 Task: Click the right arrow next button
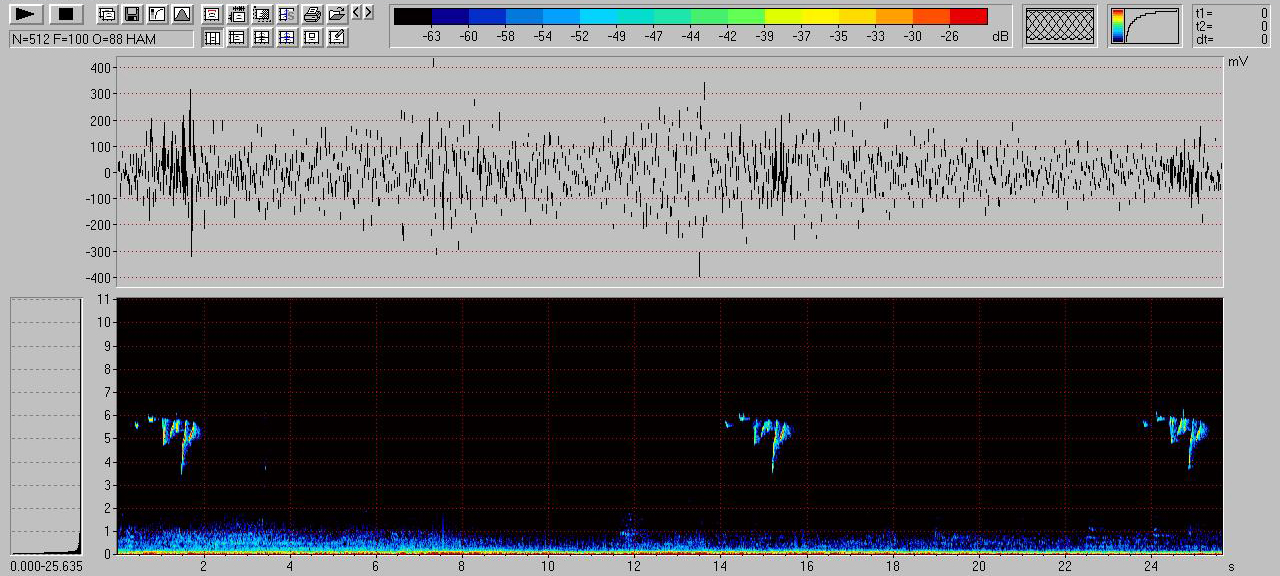[369, 12]
